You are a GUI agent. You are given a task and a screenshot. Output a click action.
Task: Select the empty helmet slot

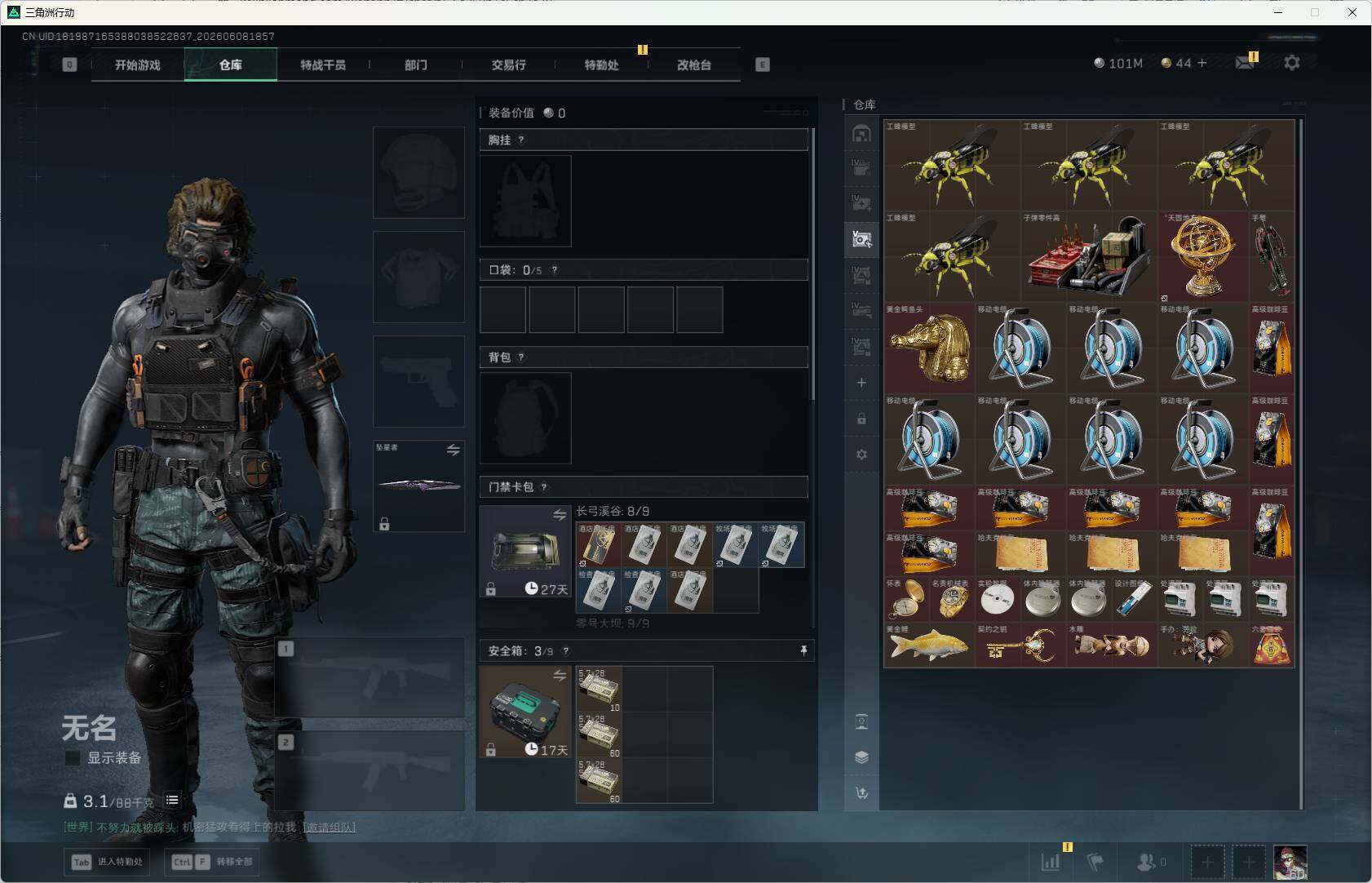tap(418, 172)
